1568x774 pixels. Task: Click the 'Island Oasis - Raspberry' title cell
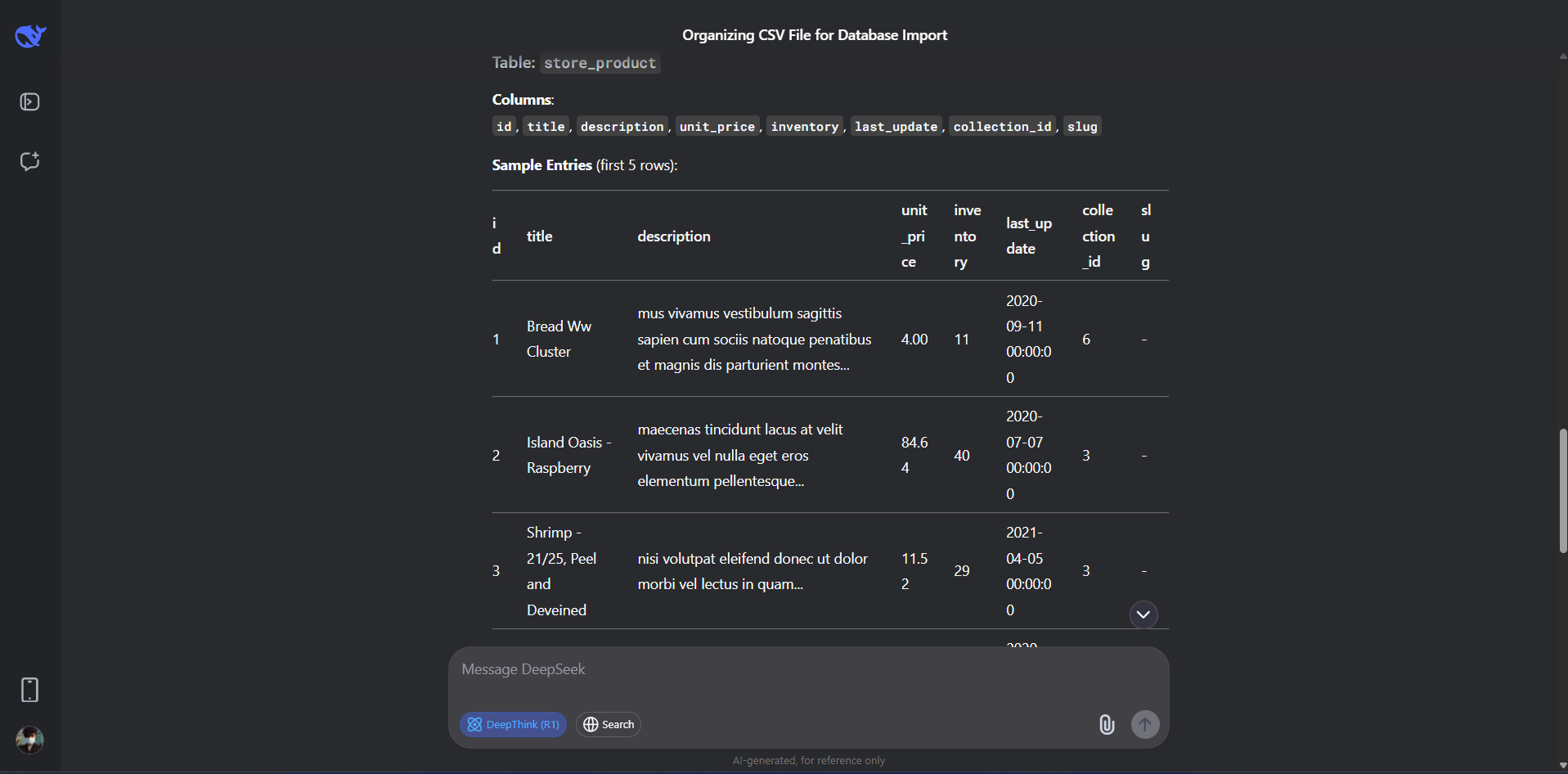568,455
